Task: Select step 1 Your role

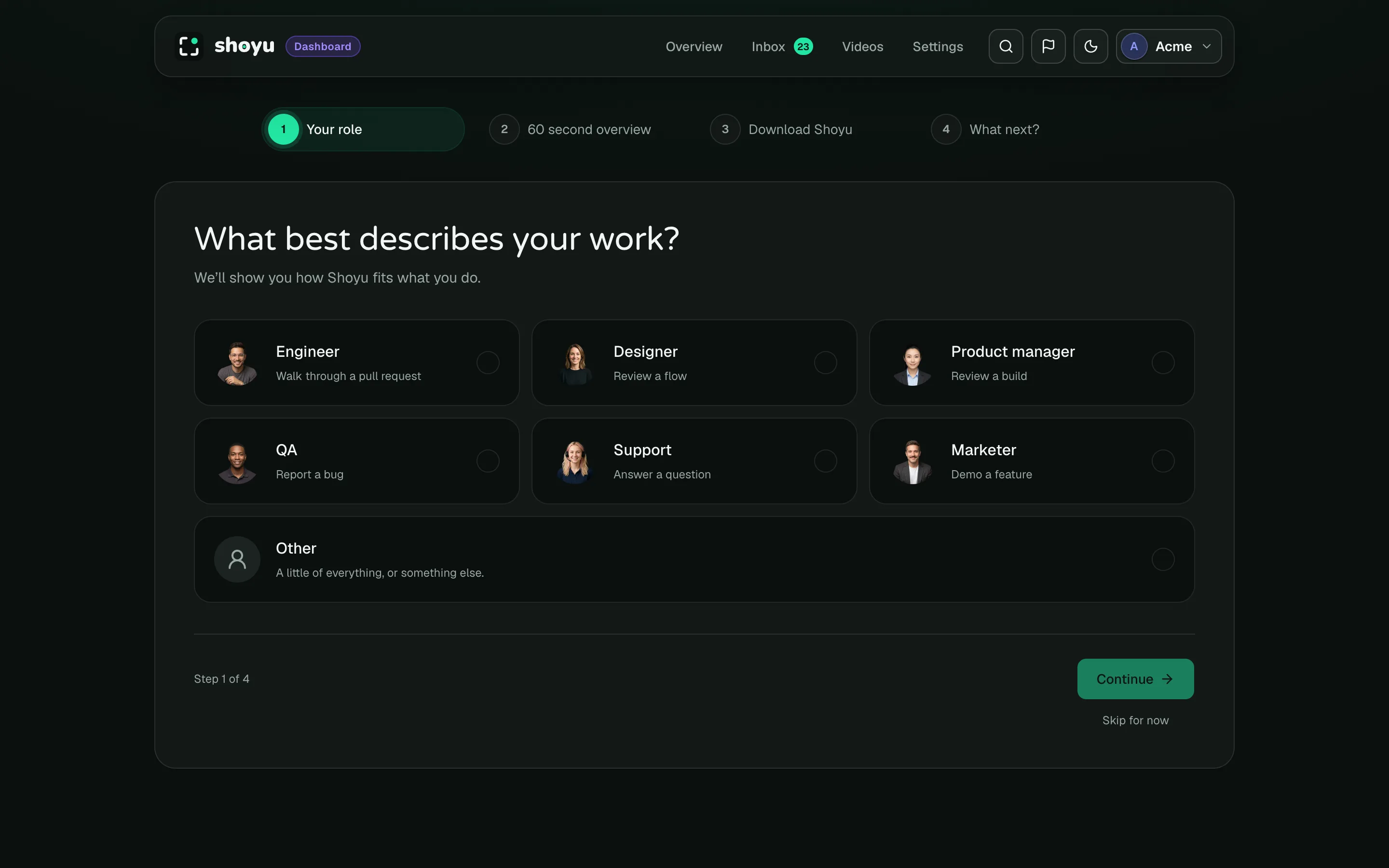Action: (x=363, y=129)
